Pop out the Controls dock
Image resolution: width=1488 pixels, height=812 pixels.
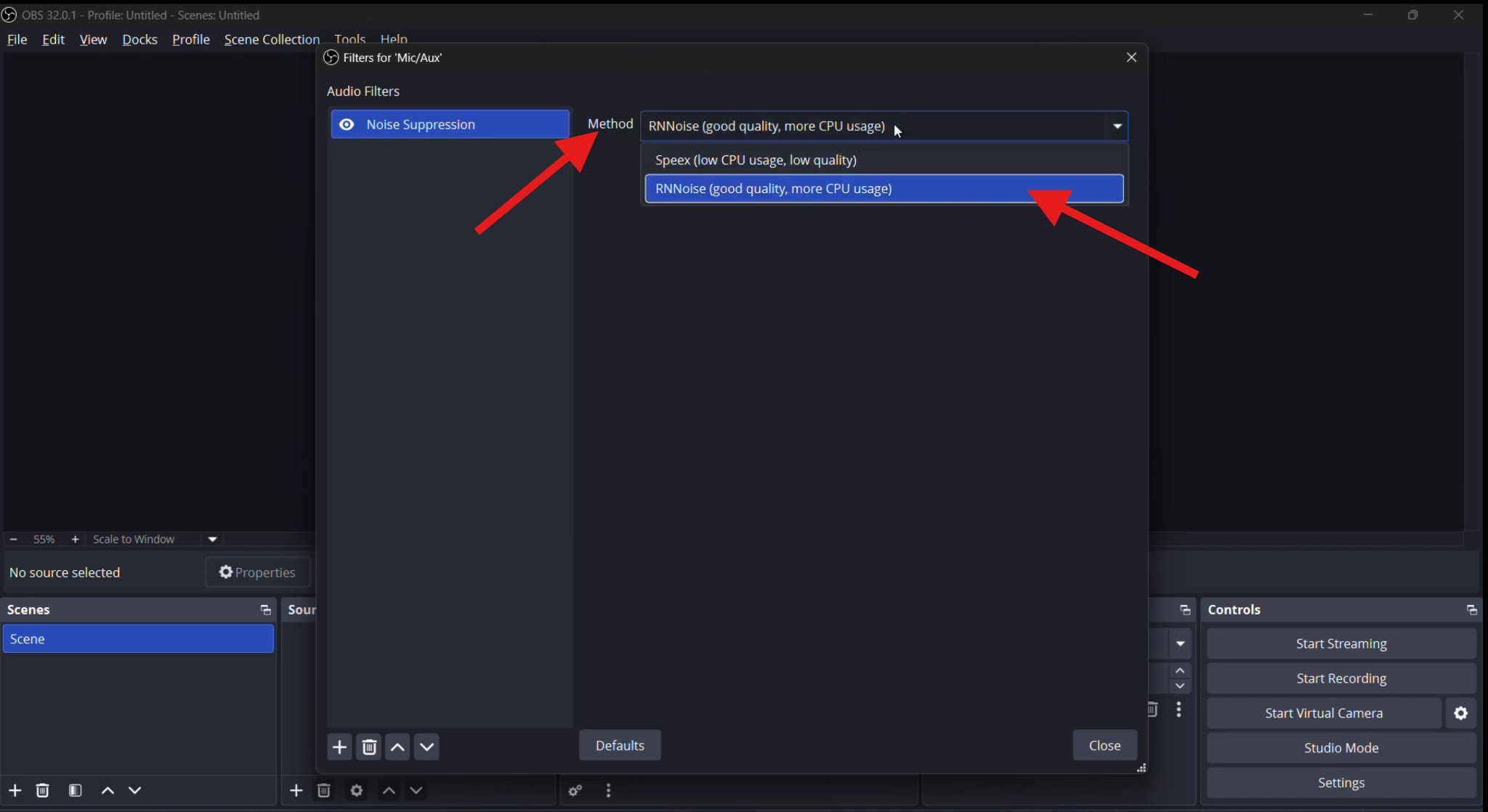pos(1472,609)
